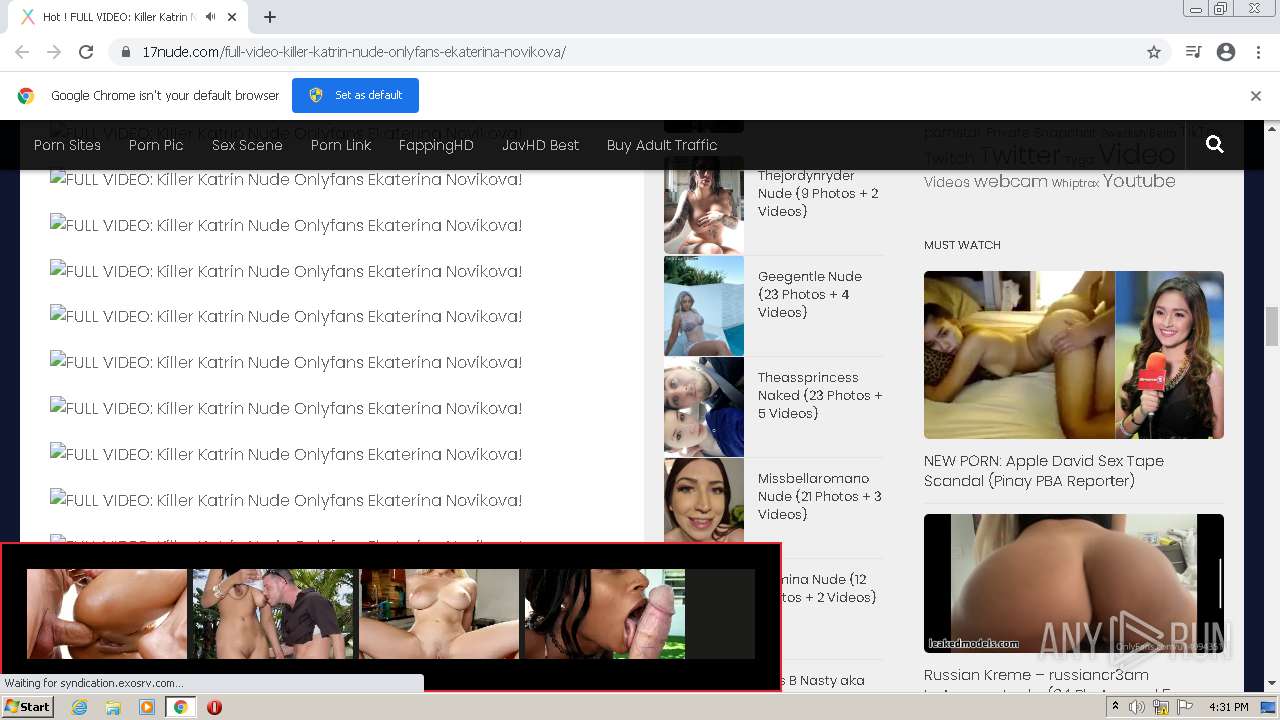1280x720 pixels.
Task: Open the FappingHD menu item
Action: 436,145
